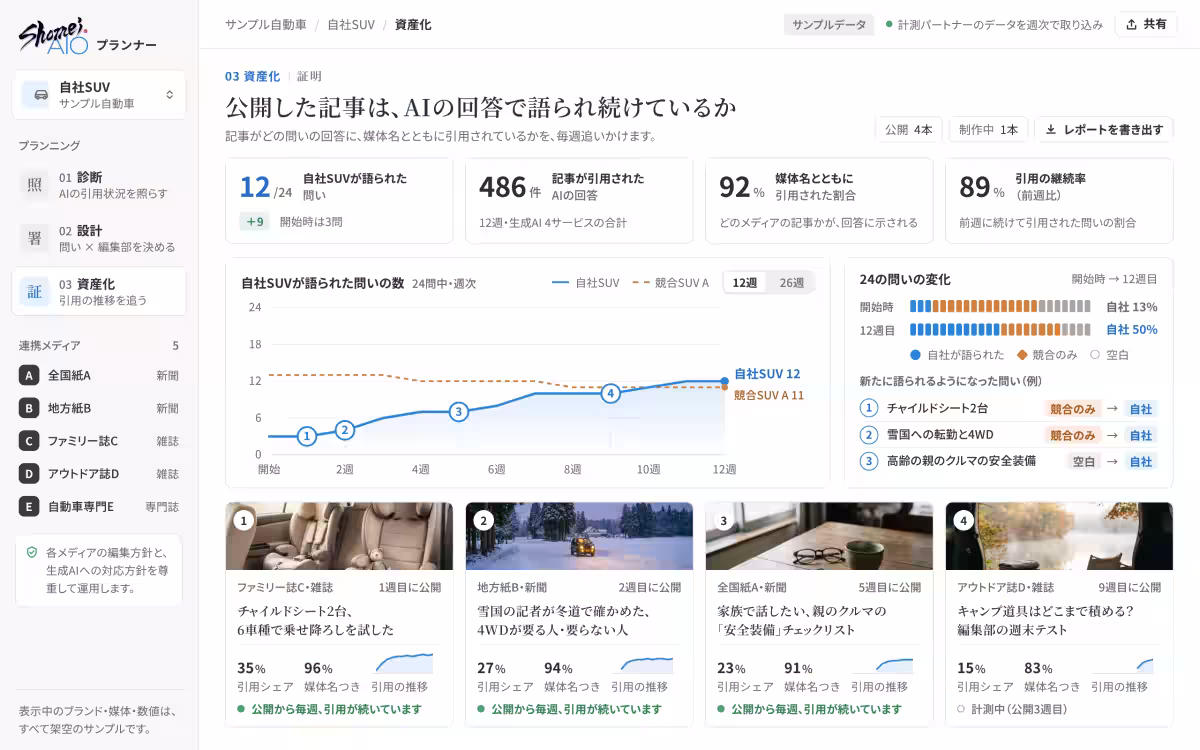Screen dimensions: 1200x750
Task: Open the 01 診断 planning step
Action: (x=99, y=185)
